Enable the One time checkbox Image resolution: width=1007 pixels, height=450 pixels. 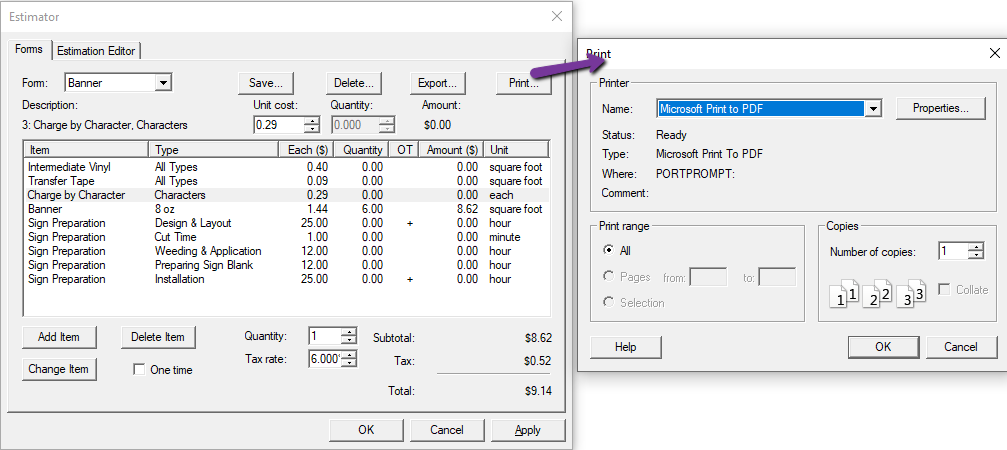pos(139,370)
